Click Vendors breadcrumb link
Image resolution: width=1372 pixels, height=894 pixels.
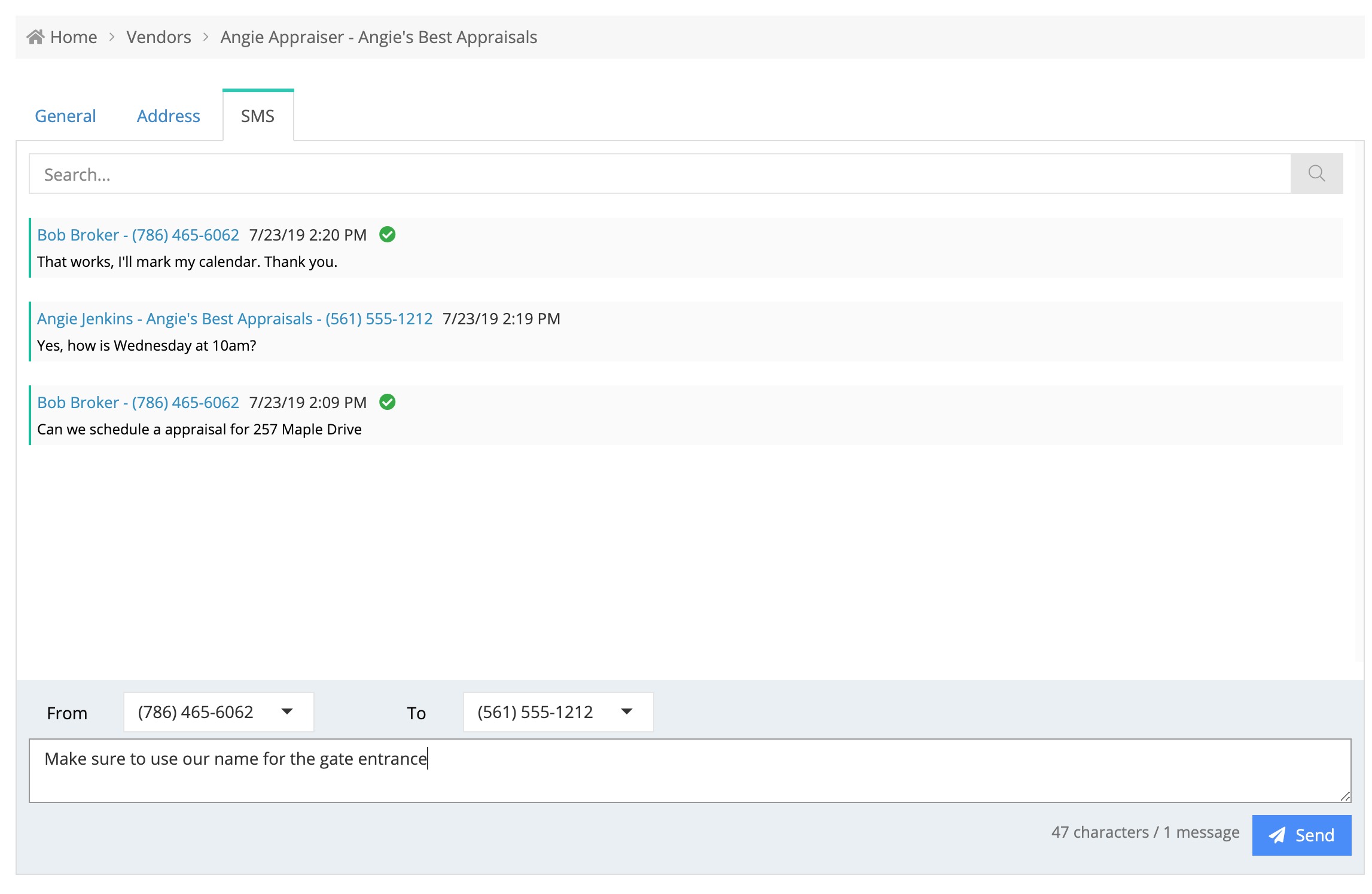click(x=158, y=37)
